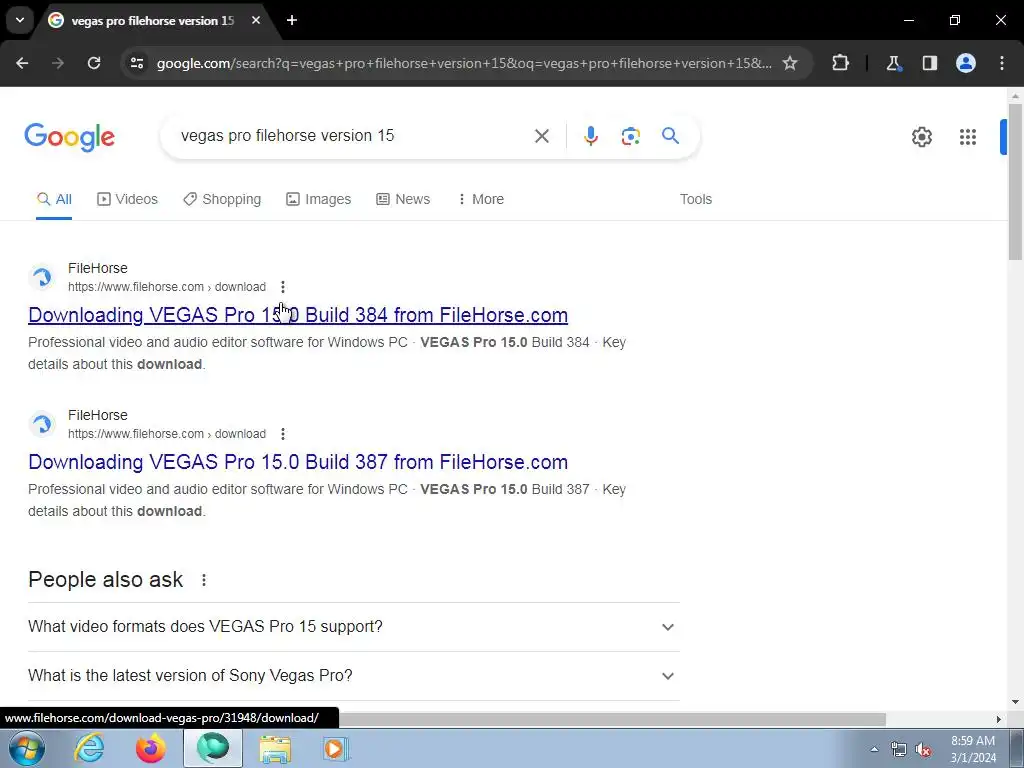Open the browser side panel
Viewport: 1024px width, 768px height.
929,63
